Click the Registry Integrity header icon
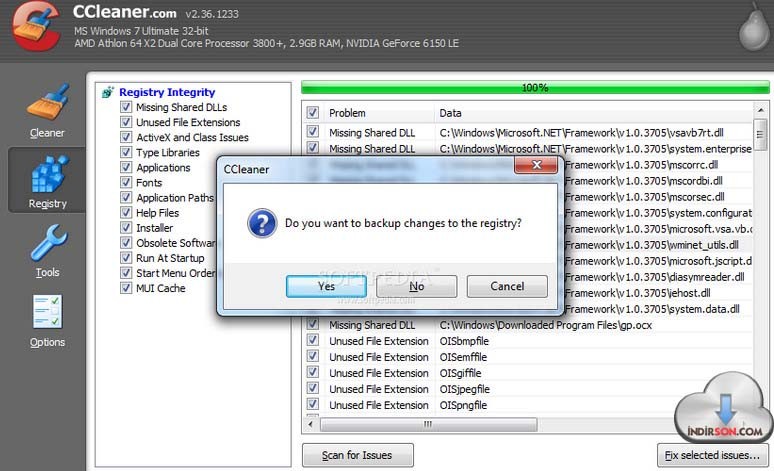Screen dimensions: 774x471 coord(108,92)
